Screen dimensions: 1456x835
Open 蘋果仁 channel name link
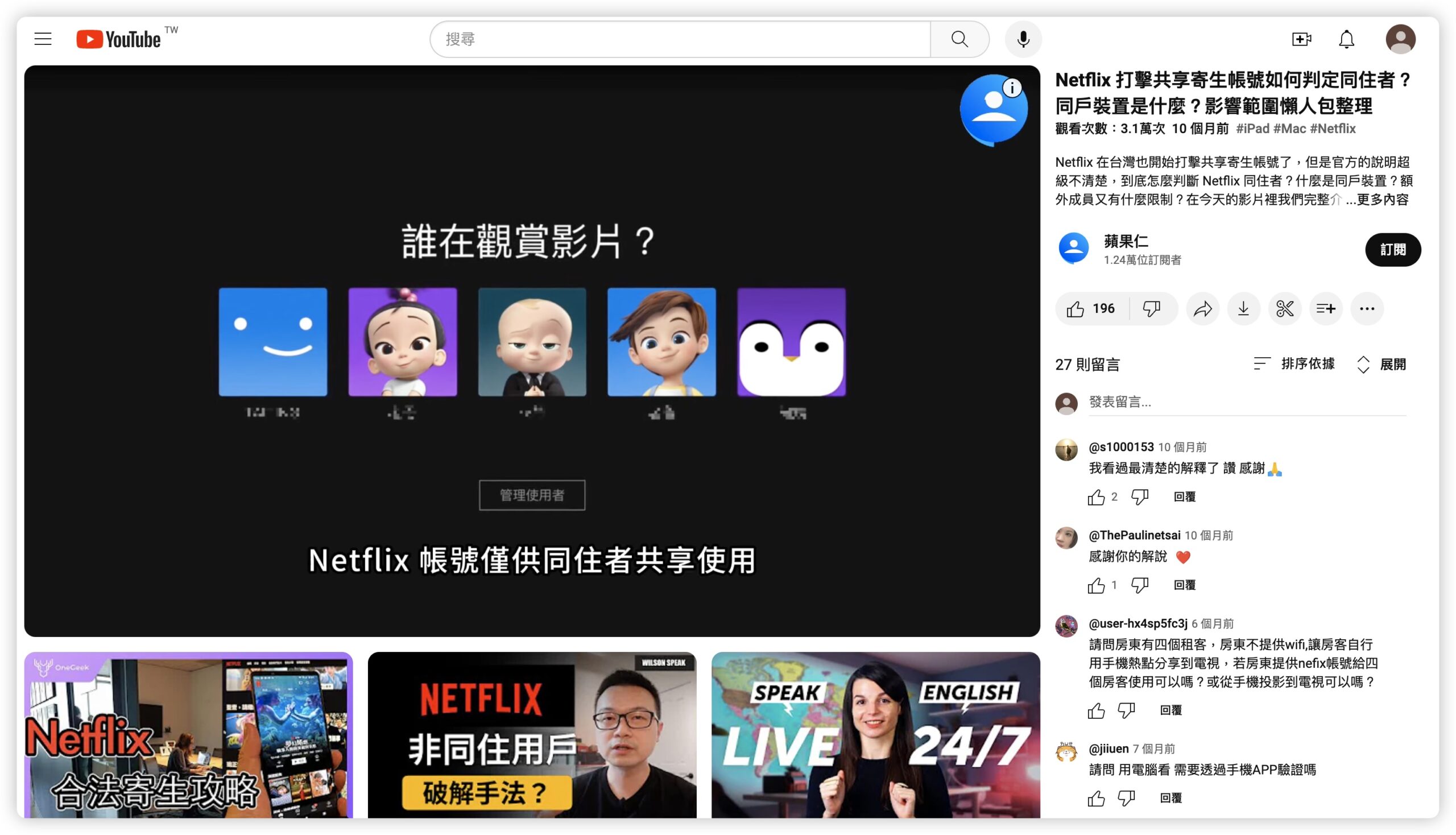[1126, 241]
